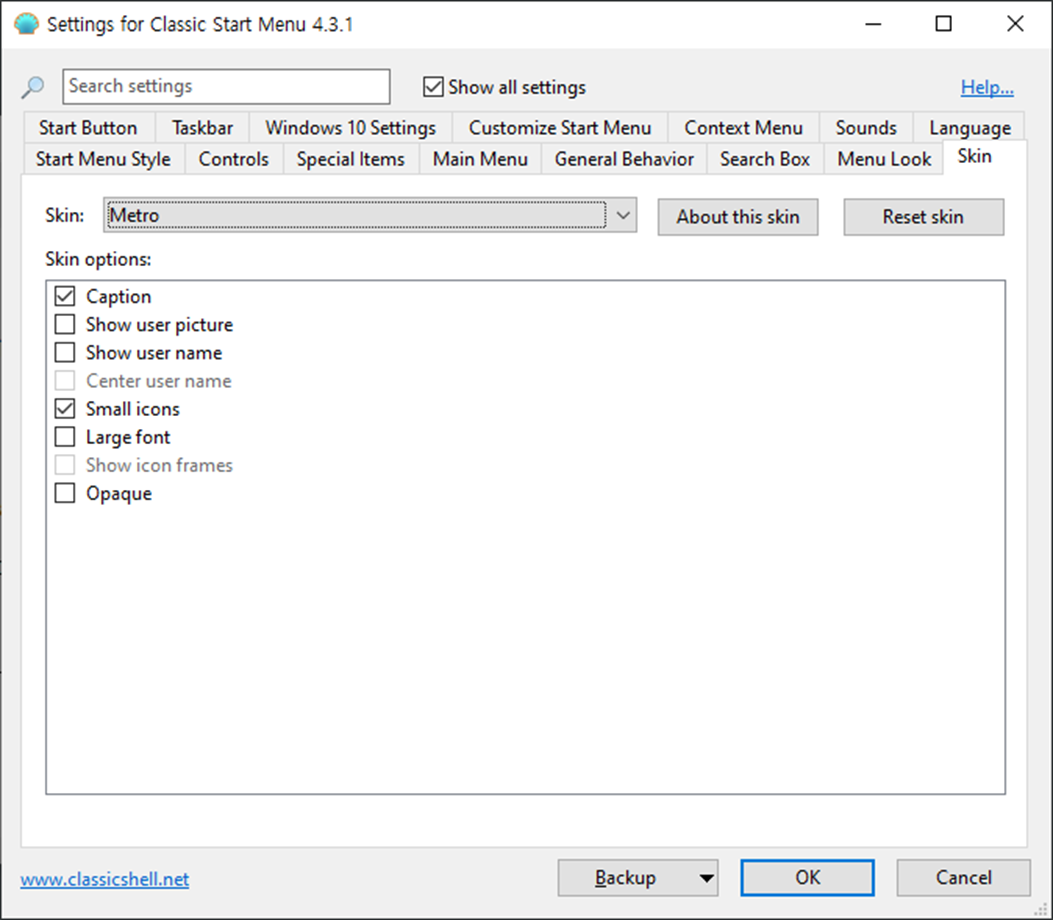Open the Controls tab

(234, 159)
